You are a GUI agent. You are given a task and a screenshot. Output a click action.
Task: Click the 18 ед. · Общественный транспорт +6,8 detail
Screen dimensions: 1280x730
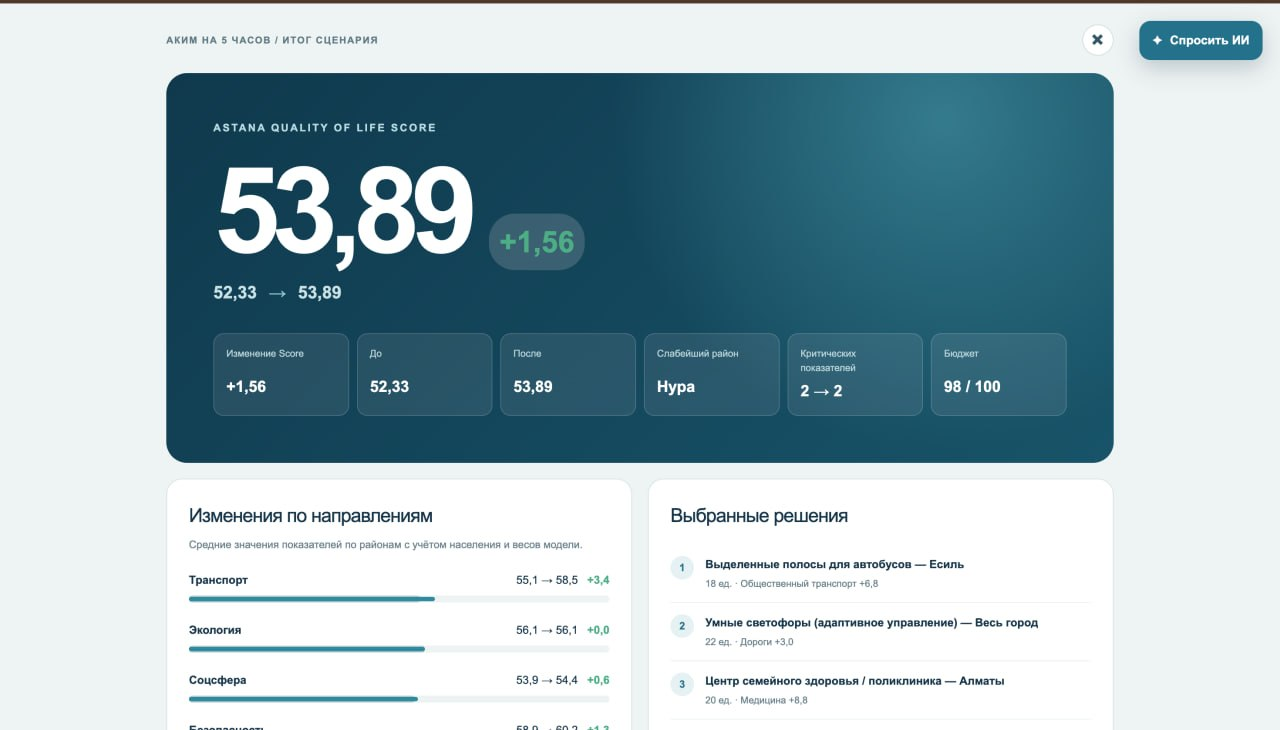pyautogui.click(x=791, y=583)
